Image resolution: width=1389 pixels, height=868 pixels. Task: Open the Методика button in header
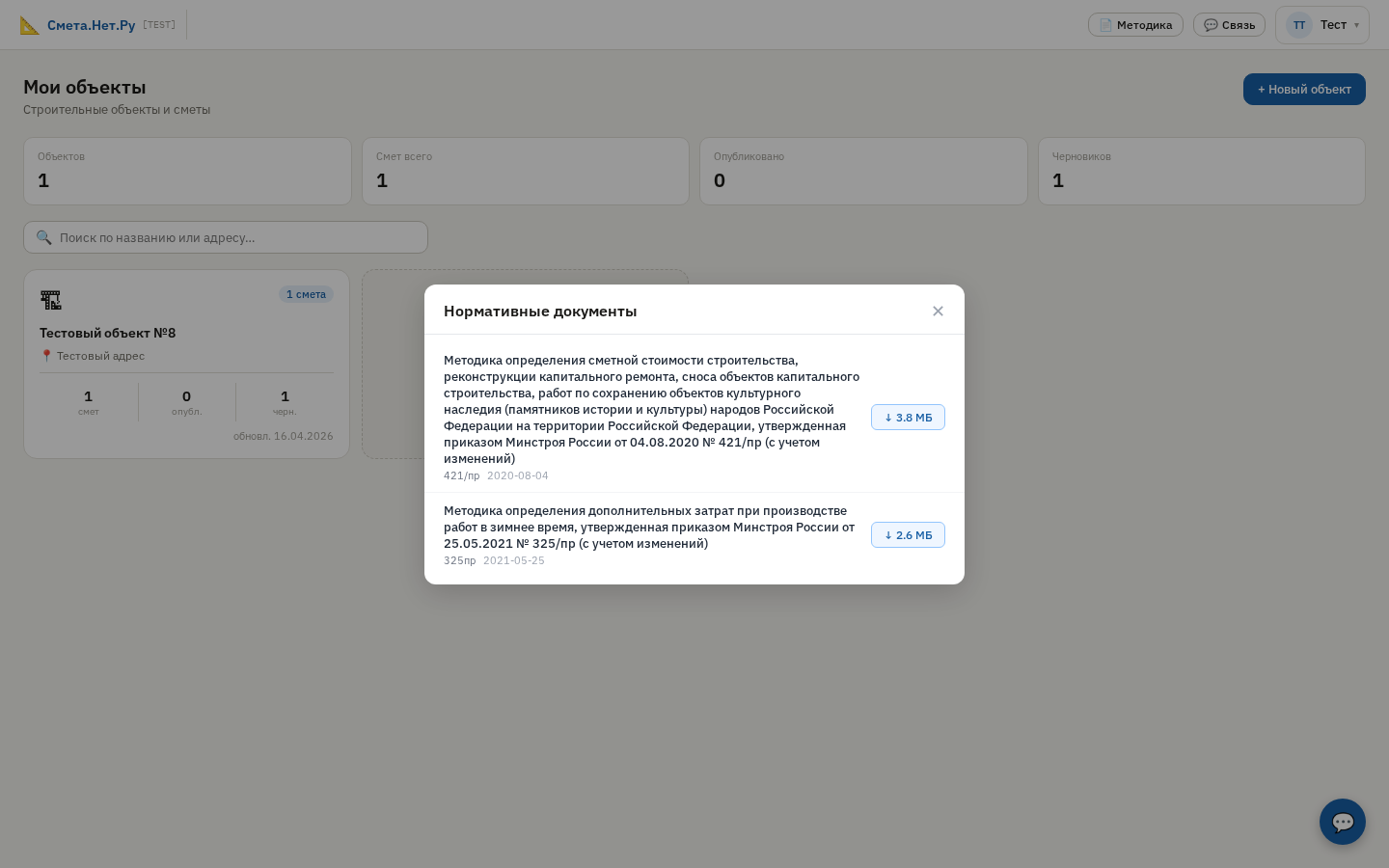[1135, 25]
